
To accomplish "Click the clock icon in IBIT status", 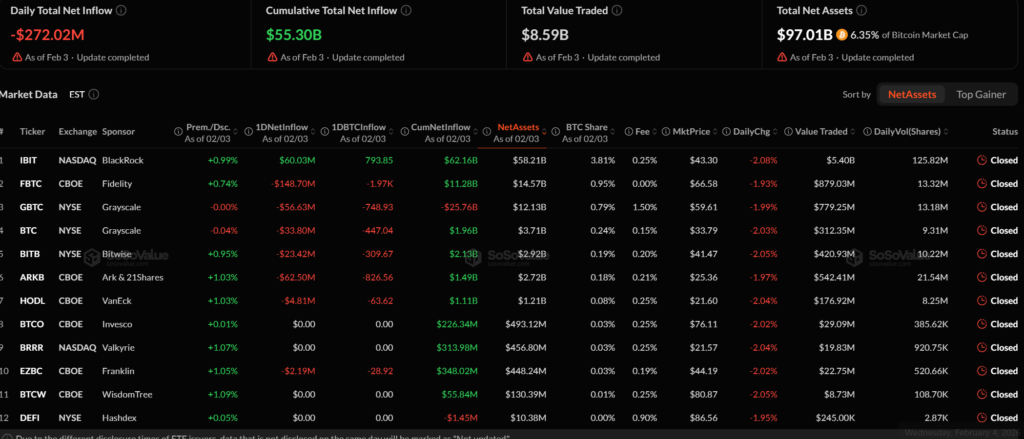I will [981, 160].
